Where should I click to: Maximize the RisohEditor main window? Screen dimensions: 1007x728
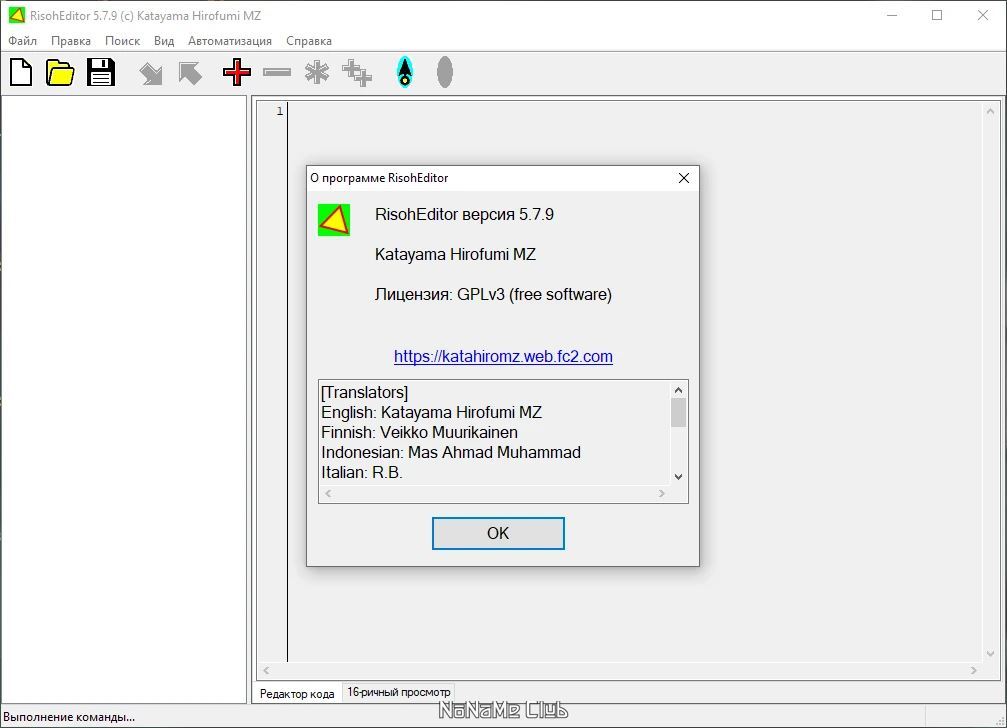point(937,15)
